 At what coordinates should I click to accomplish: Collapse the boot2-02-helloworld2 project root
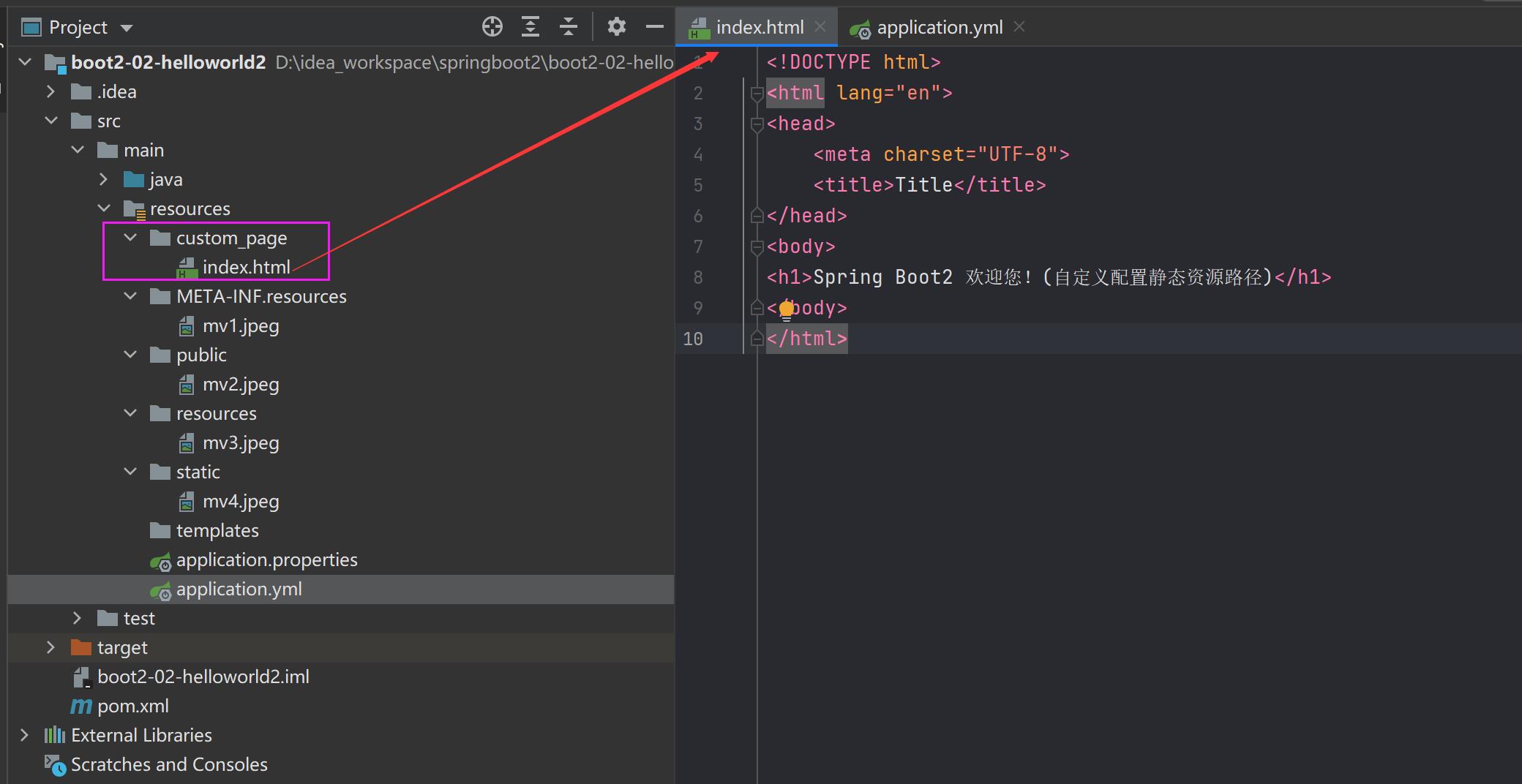(25, 62)
